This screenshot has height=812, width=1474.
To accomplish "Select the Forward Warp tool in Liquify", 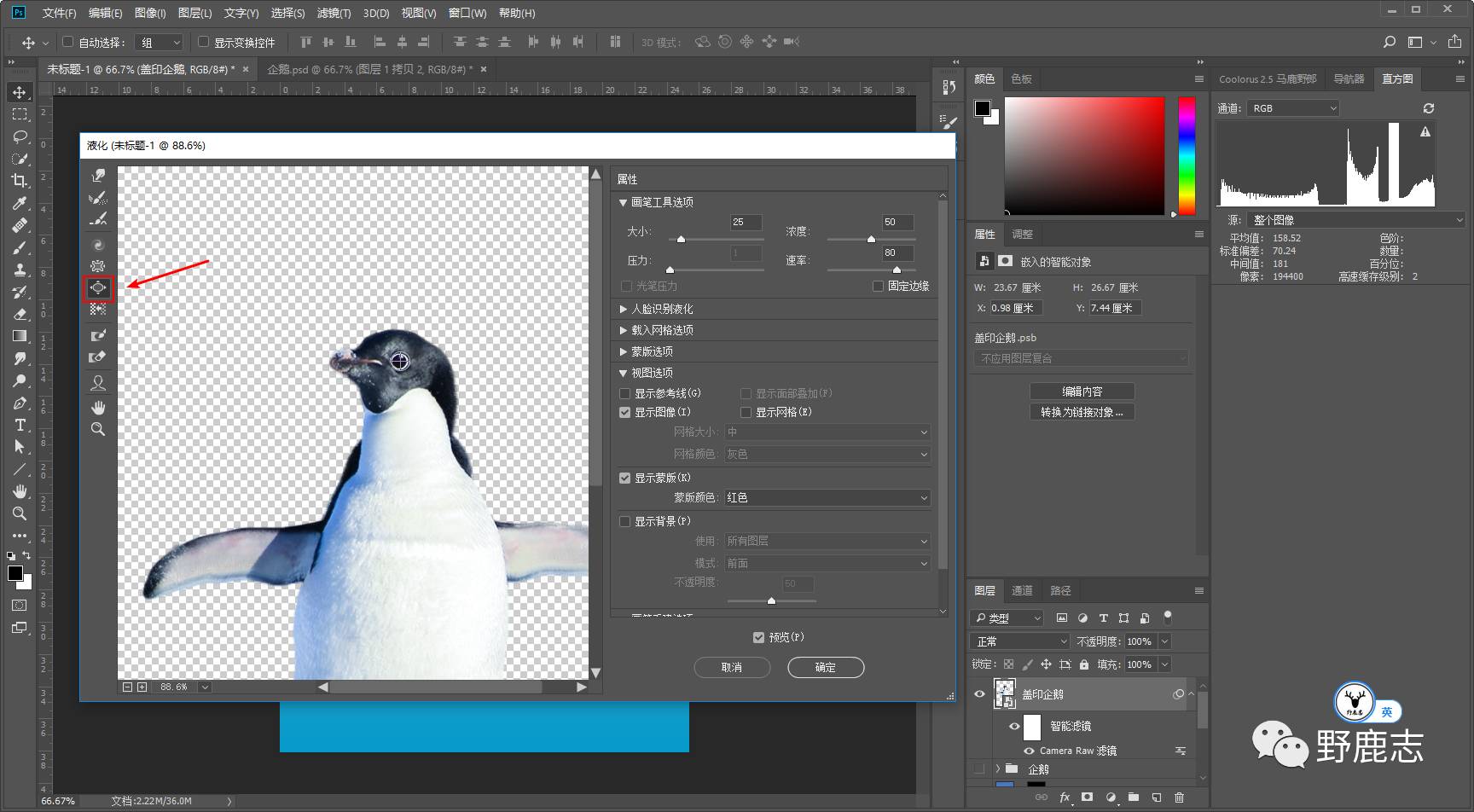I will (x=98, y=176).
